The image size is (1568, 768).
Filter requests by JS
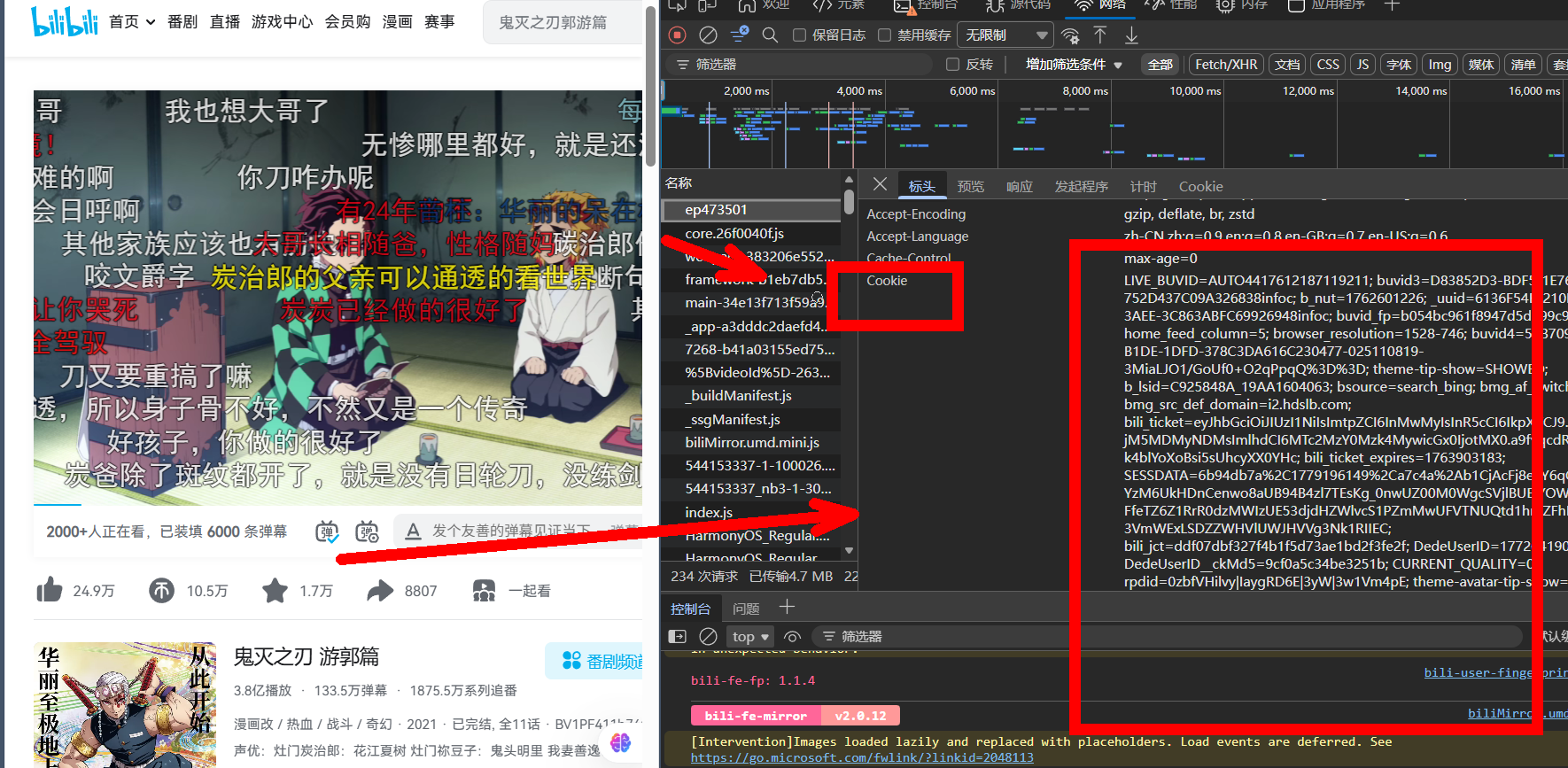point(1362,65)
